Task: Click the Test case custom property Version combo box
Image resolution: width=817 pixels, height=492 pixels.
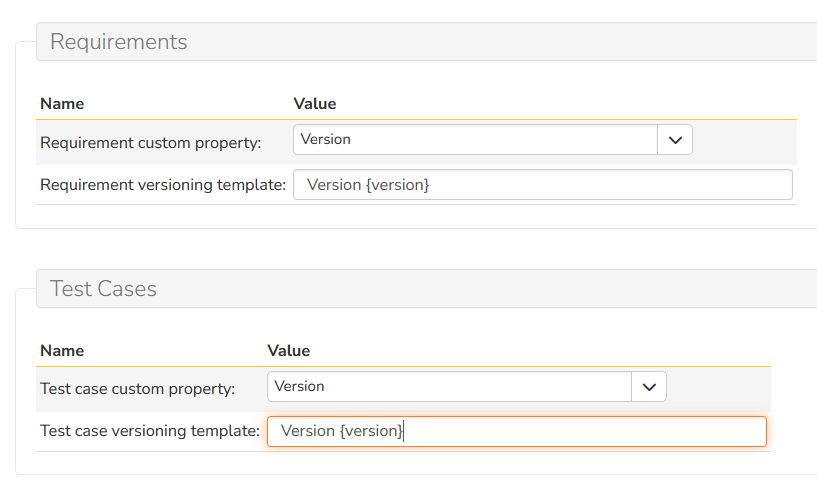Action: click(x=449, y=387)
